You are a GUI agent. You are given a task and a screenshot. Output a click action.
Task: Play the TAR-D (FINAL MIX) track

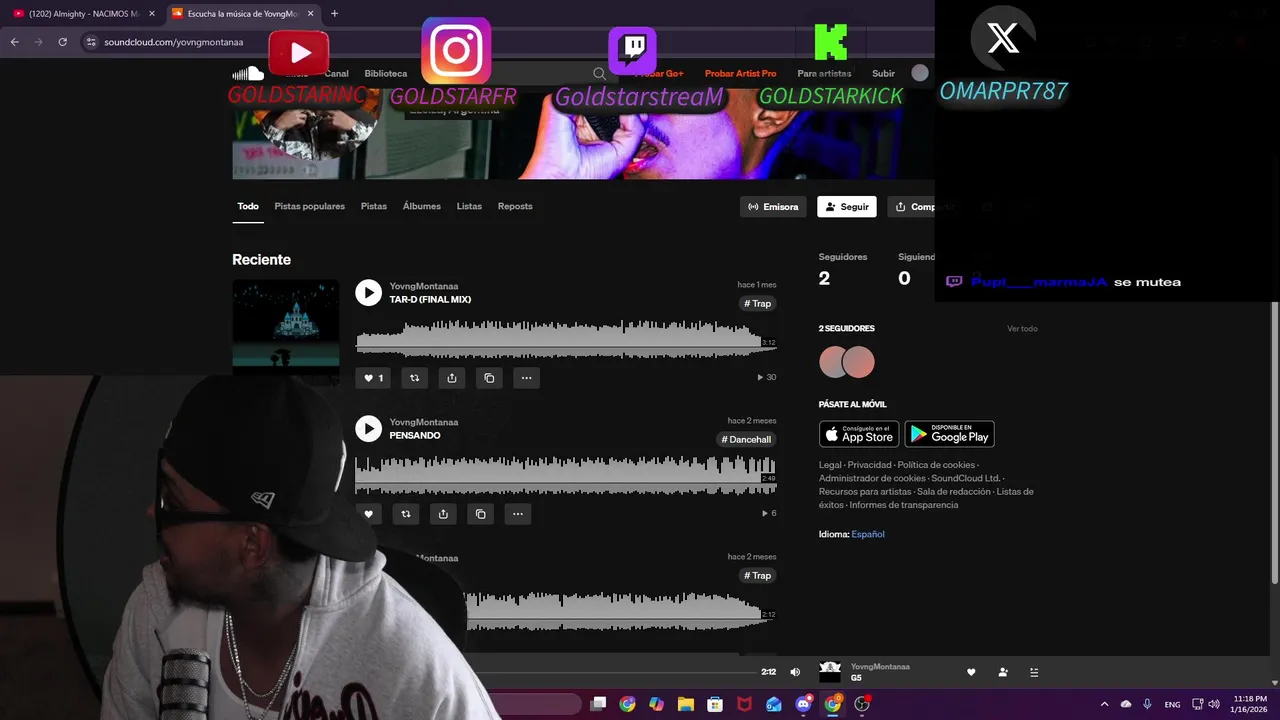coord(368,292)
